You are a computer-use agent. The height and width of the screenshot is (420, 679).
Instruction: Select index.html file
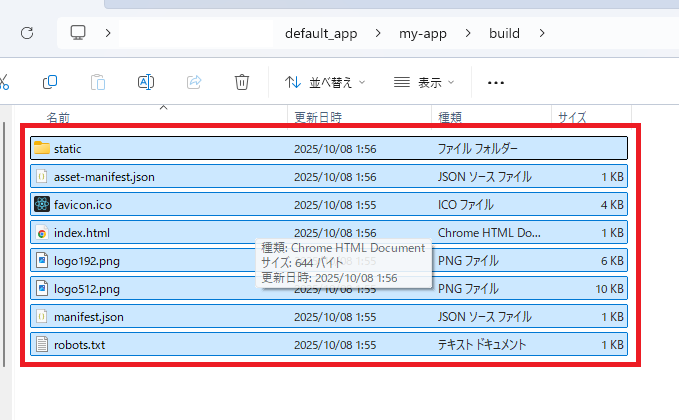point(329,233)
